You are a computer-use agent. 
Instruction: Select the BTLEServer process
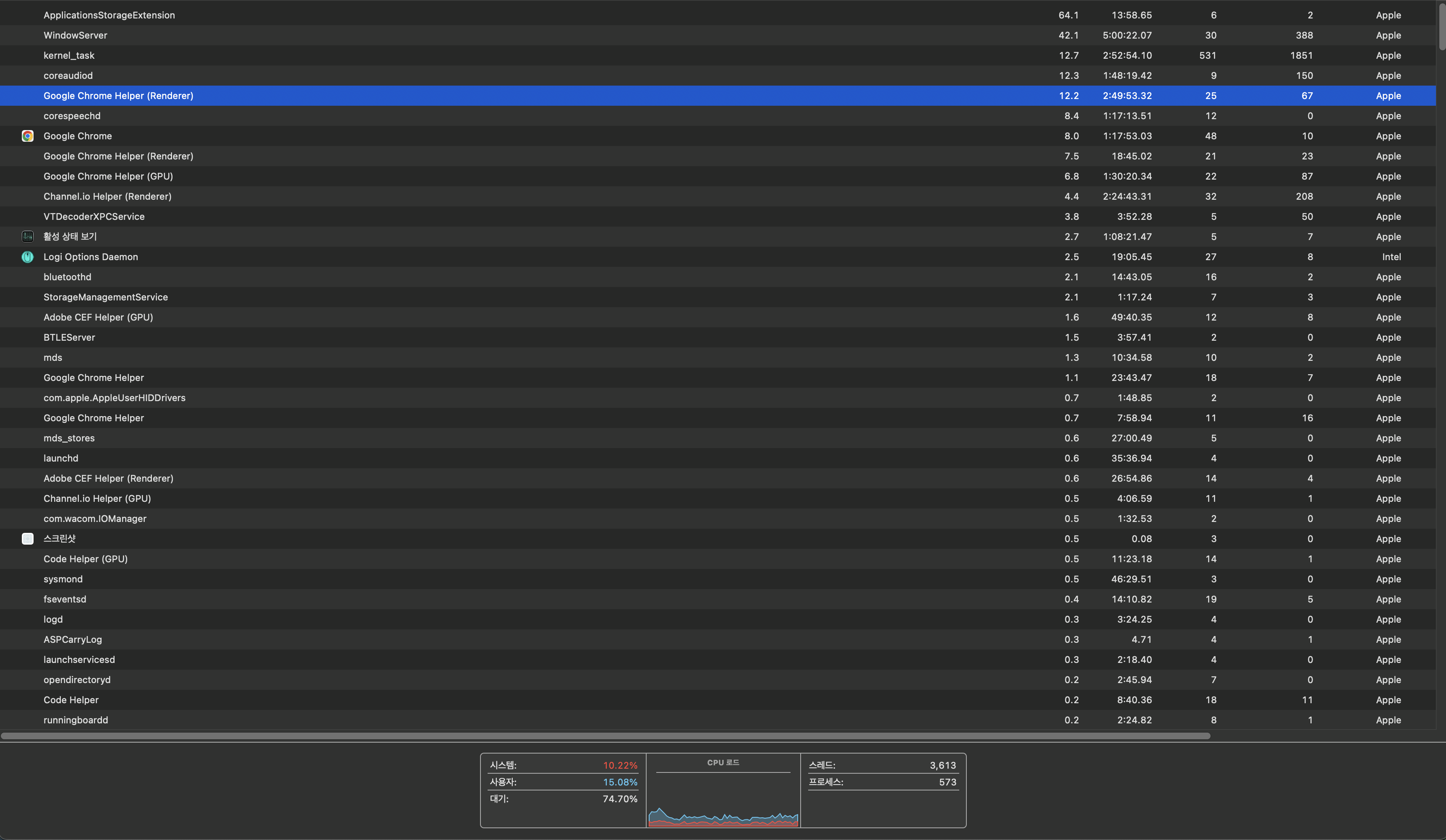(718, 337)
